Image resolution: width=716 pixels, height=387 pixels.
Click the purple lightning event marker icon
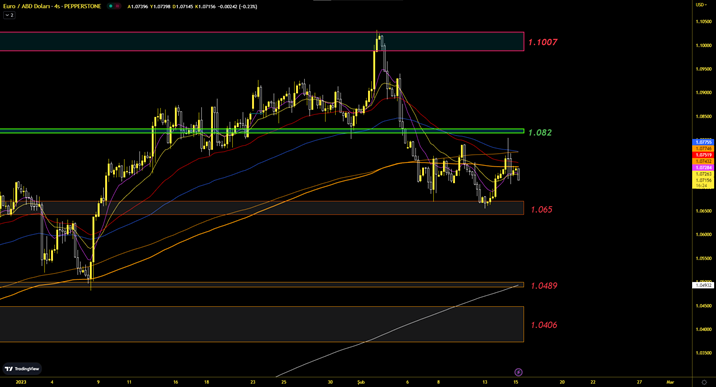click(518, 372)
